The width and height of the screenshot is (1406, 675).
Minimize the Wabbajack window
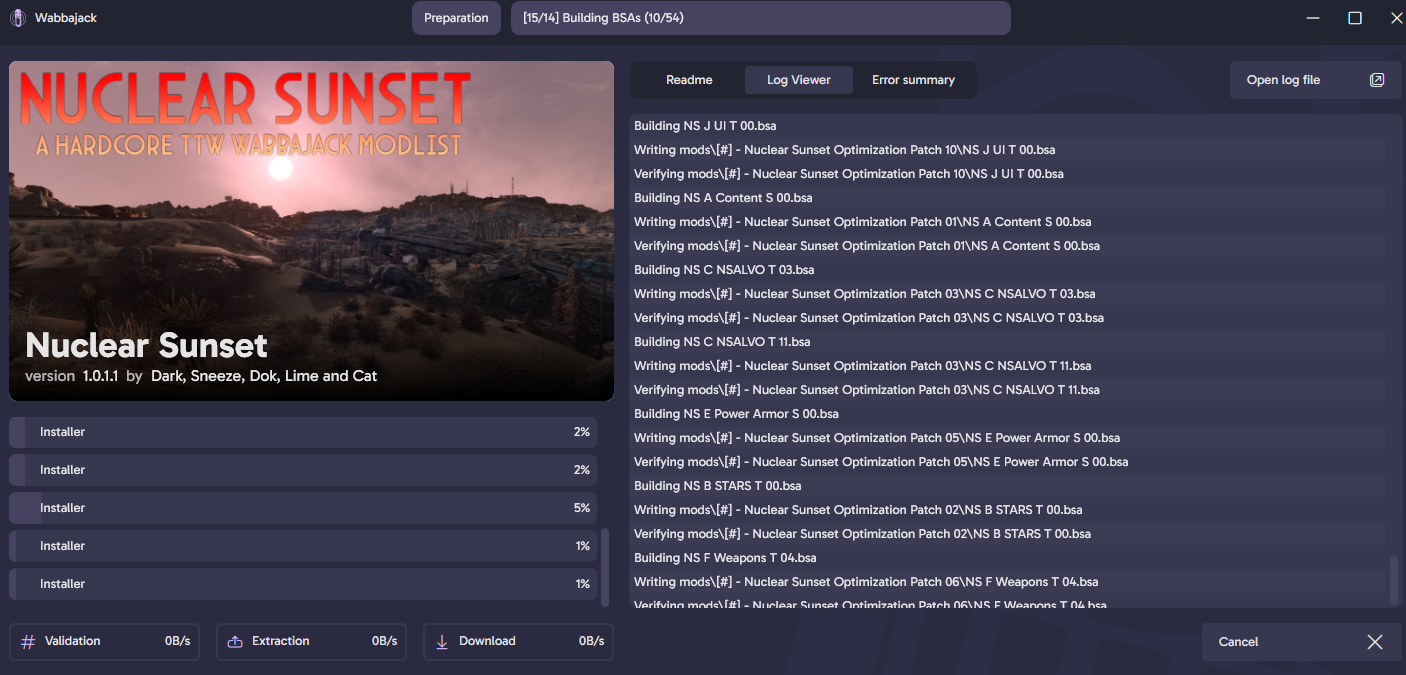click(x=1313, y=18)
